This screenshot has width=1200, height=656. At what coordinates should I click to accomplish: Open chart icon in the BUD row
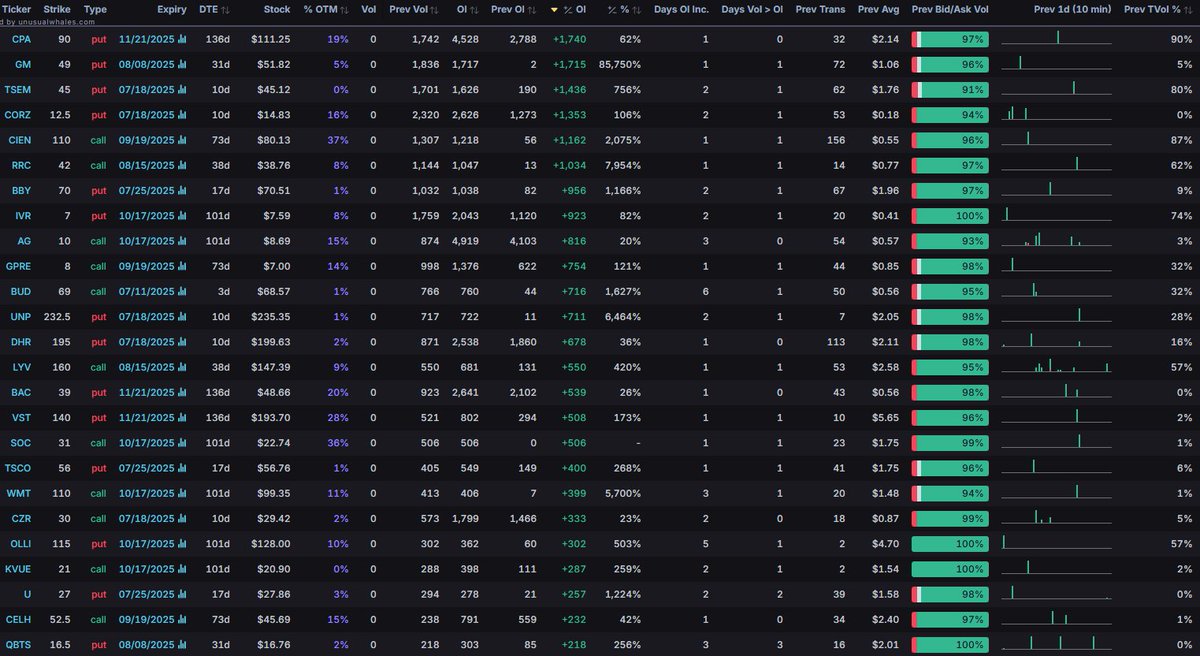click(182, 291)
